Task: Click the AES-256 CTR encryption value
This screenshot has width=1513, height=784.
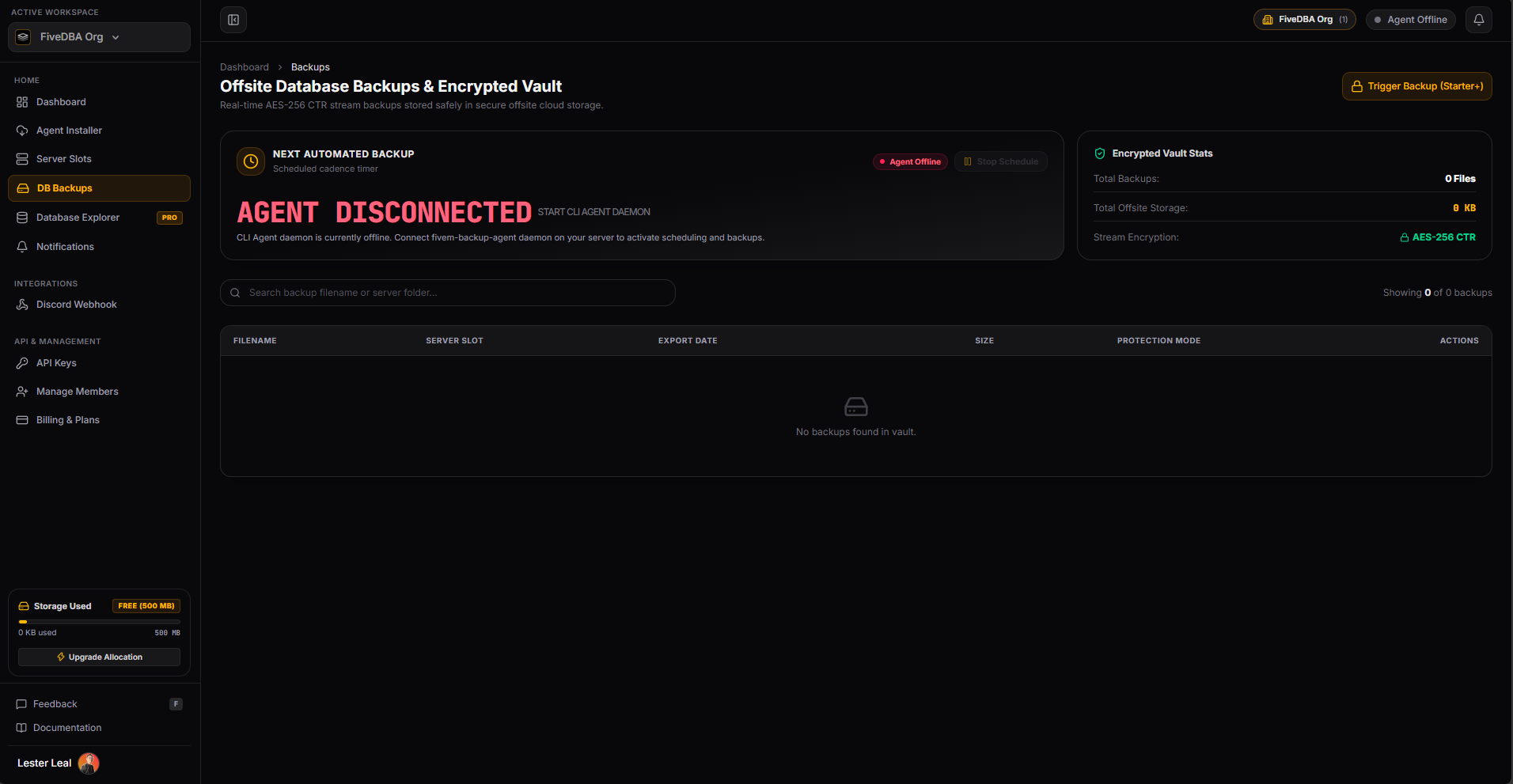Action: [1438, 237]
